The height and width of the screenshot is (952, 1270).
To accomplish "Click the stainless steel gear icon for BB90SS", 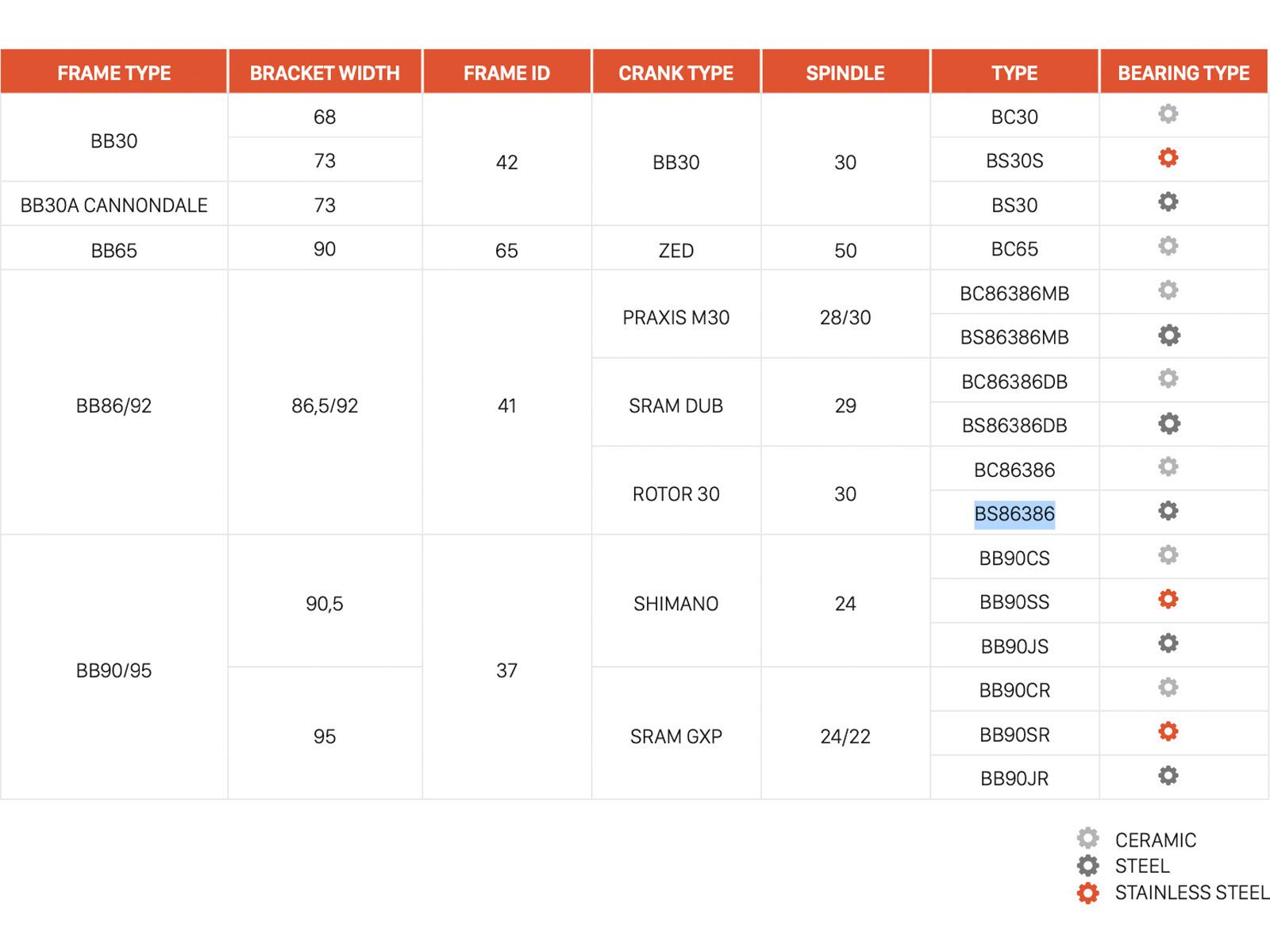I will pyautogui.click(x=1168, y=599).
